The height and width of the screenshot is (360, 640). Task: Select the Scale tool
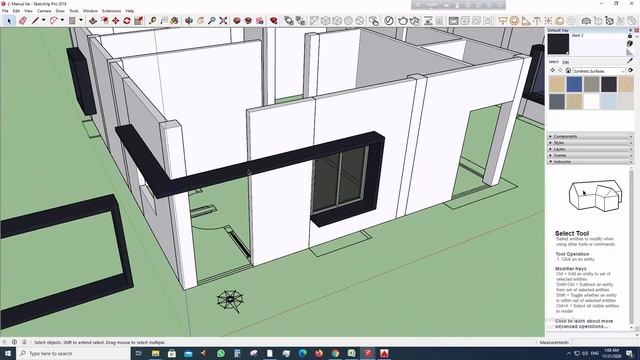tap(138, 20)
